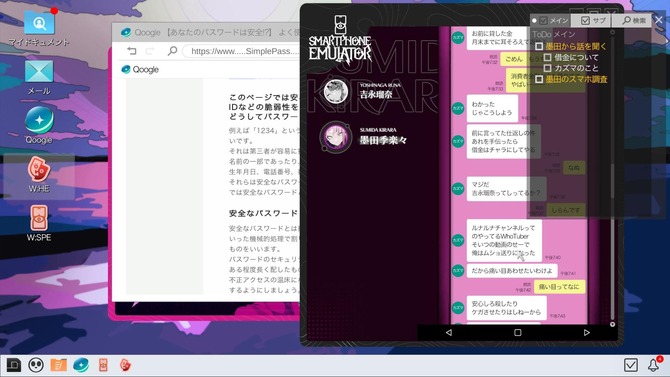Switch to the メイン todo tab

pyautogui.click(x=553, y=21)
